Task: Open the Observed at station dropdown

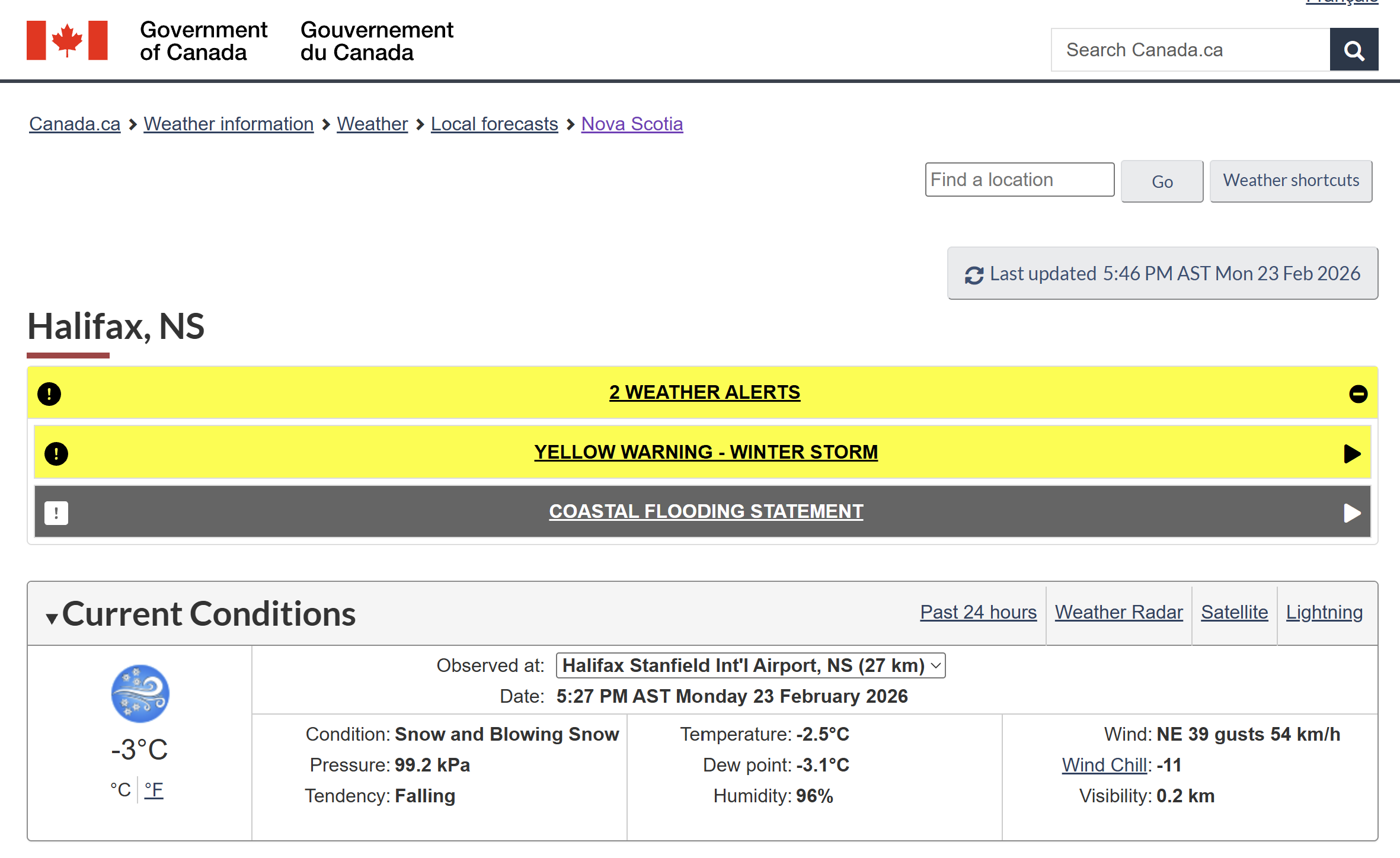Action: coord(750,665)
